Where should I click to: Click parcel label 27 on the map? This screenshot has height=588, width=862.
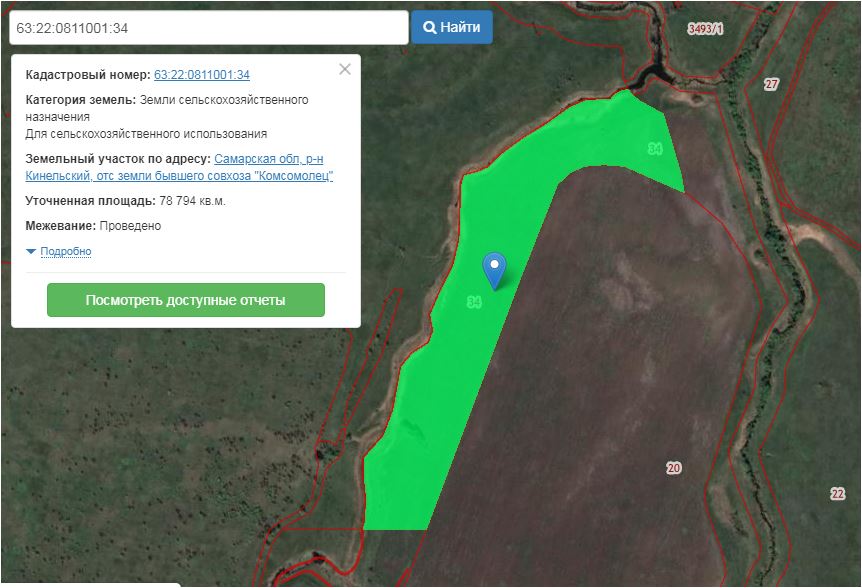770,84
